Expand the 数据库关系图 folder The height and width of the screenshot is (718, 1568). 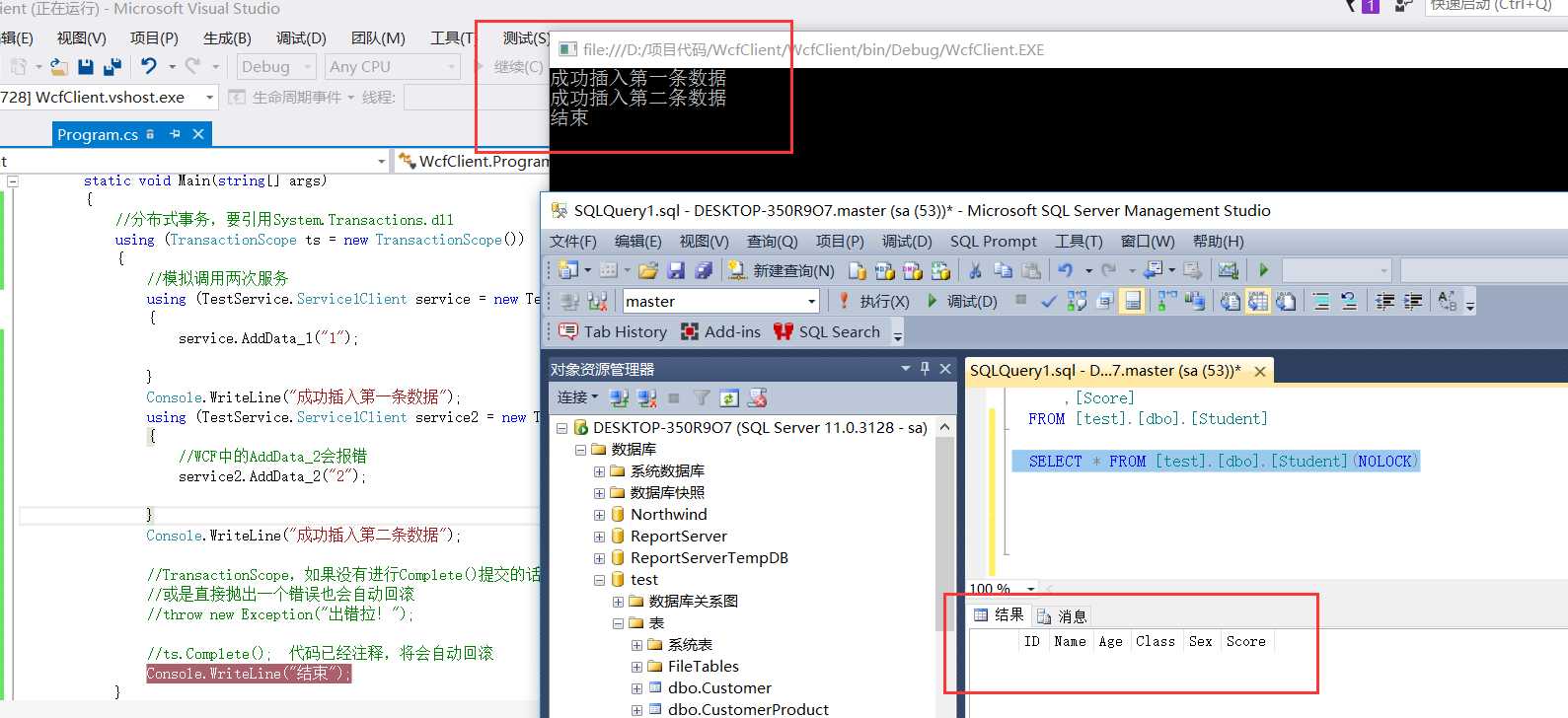[618, 602]
